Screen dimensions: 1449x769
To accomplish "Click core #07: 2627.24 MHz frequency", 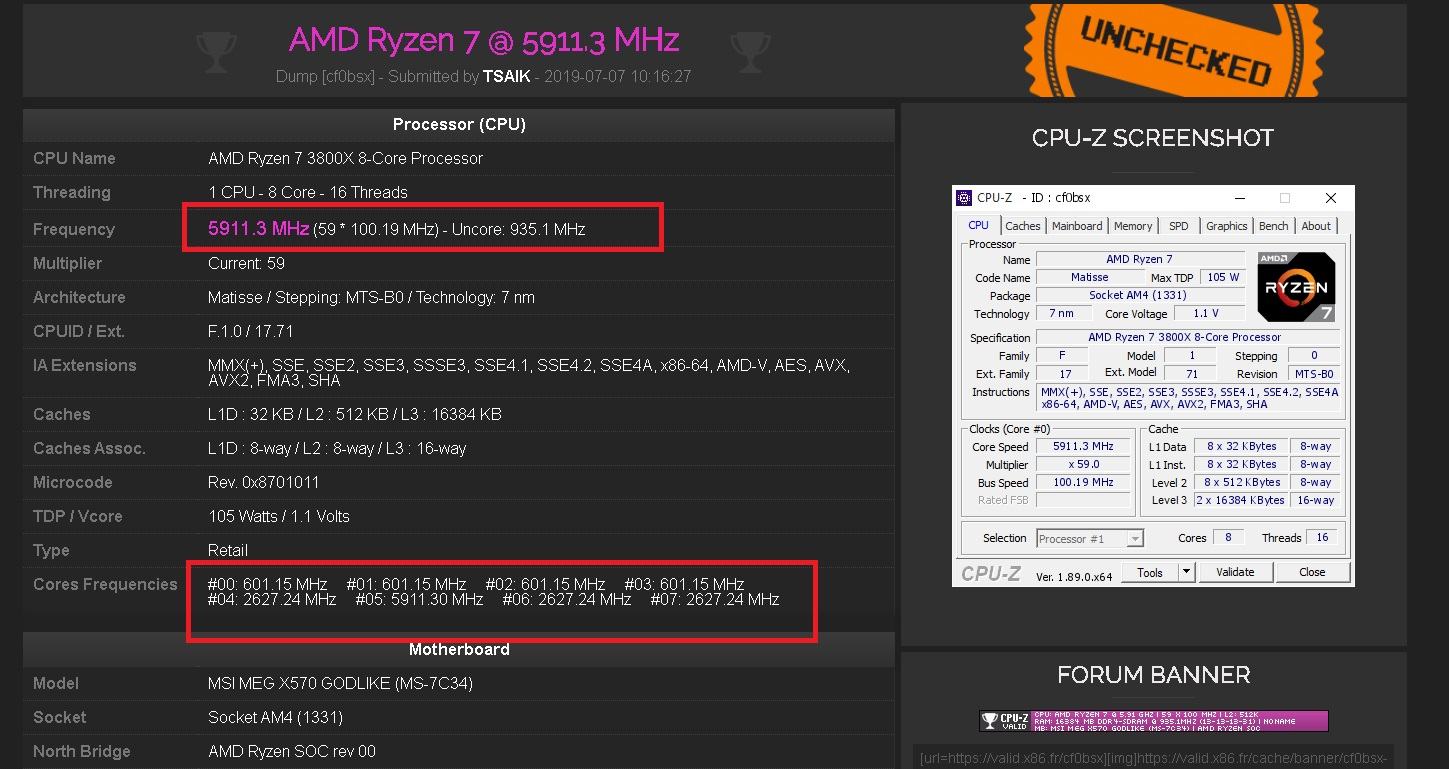I will (x=715, y=600).
